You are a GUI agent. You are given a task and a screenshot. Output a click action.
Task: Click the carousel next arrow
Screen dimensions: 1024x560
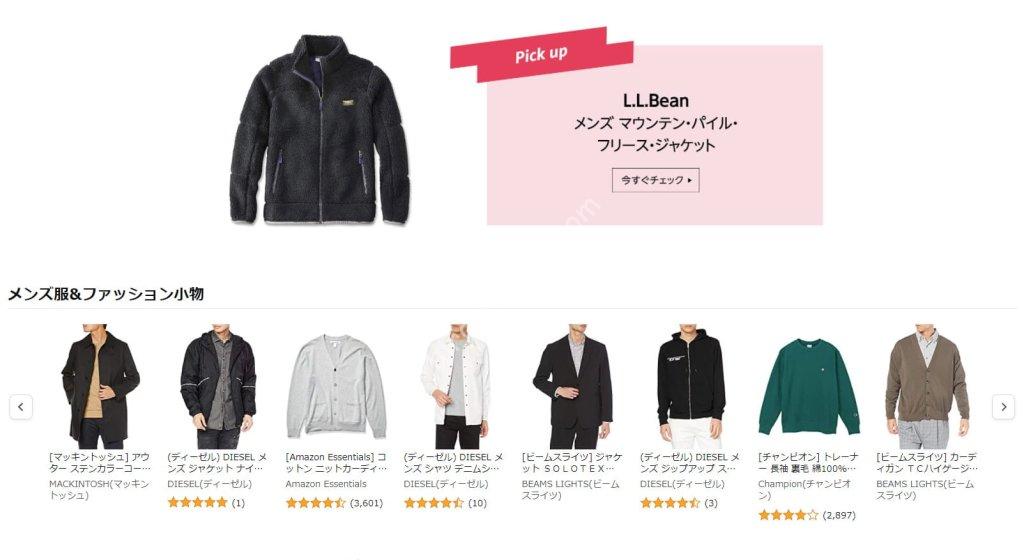[x=1003, y=407]
